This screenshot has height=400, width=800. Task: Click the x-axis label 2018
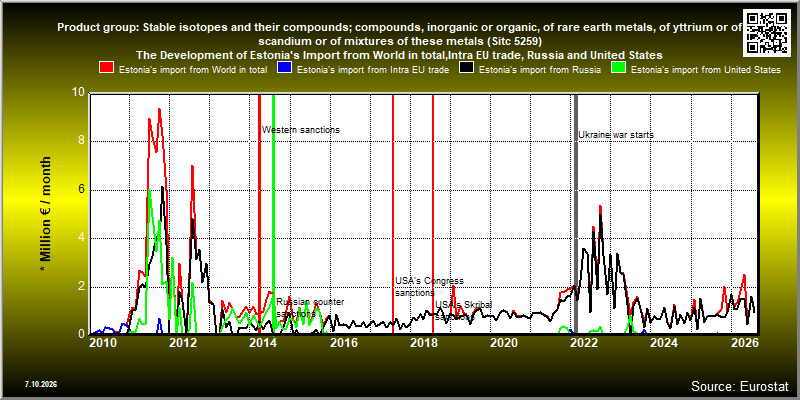(x=423, y=343)
